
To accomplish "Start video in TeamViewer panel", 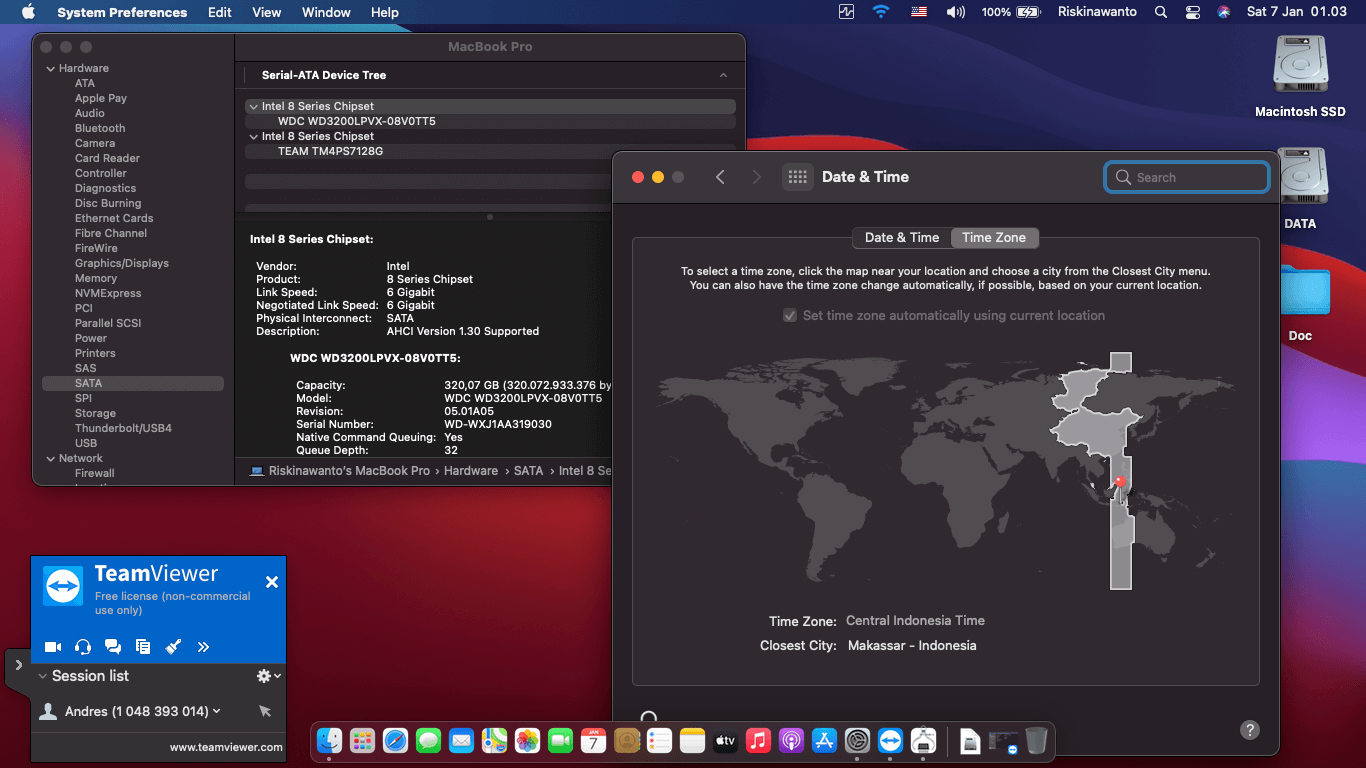I will tap(53, 647).
